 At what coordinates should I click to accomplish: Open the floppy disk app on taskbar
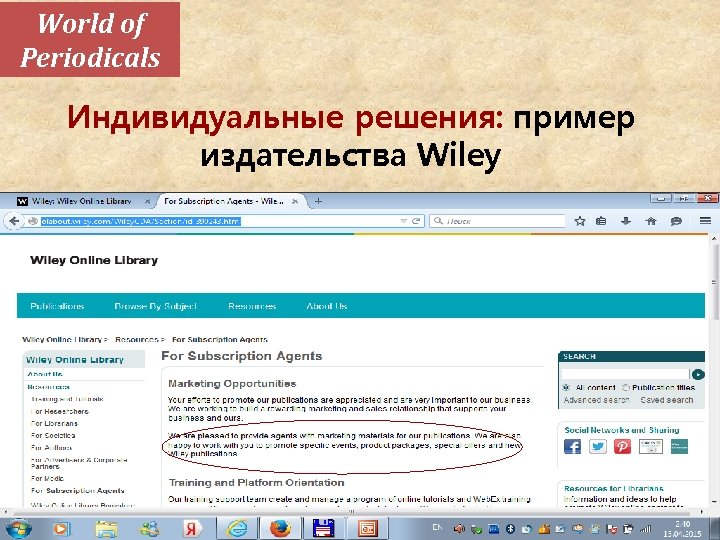tap(324, 529)
